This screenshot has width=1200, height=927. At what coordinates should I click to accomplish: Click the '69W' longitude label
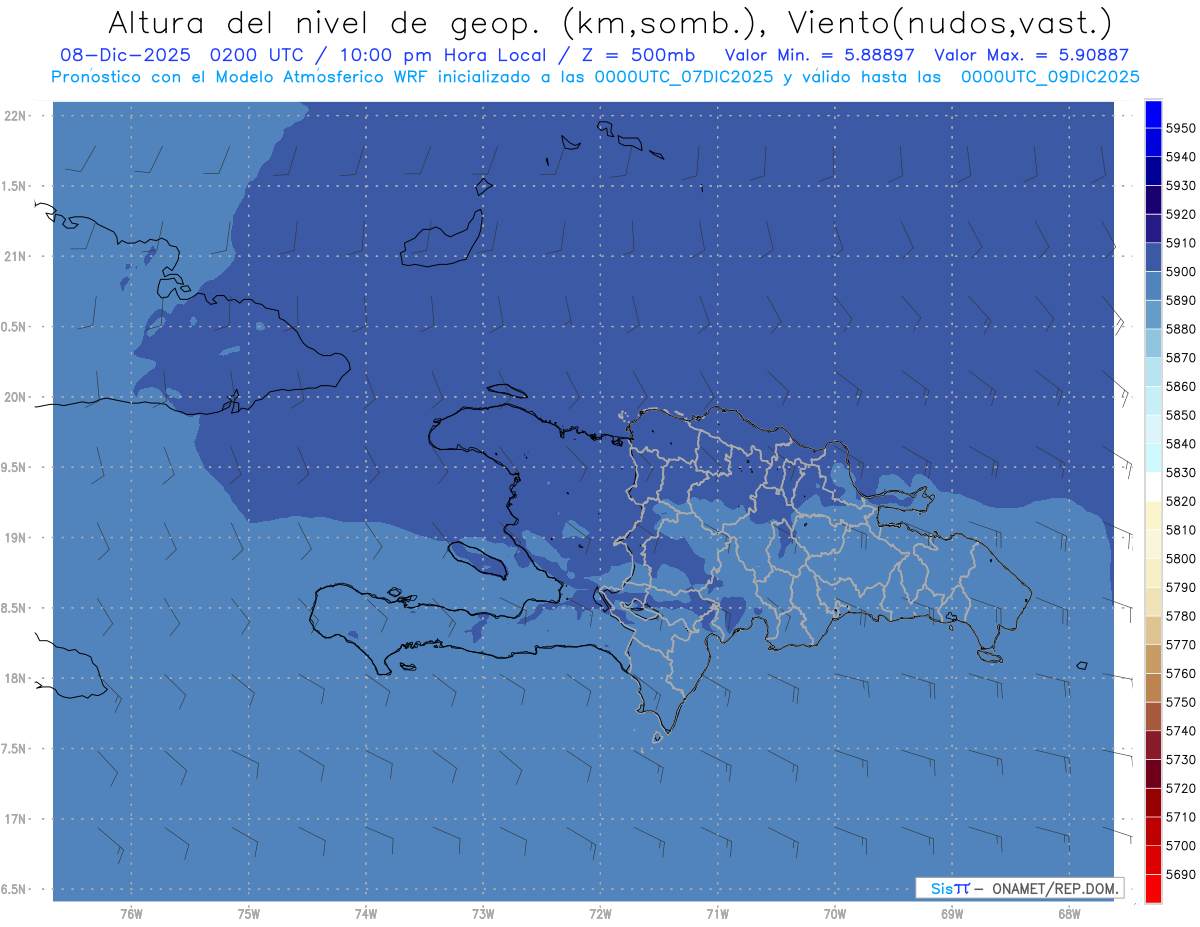tap(952, 914)
